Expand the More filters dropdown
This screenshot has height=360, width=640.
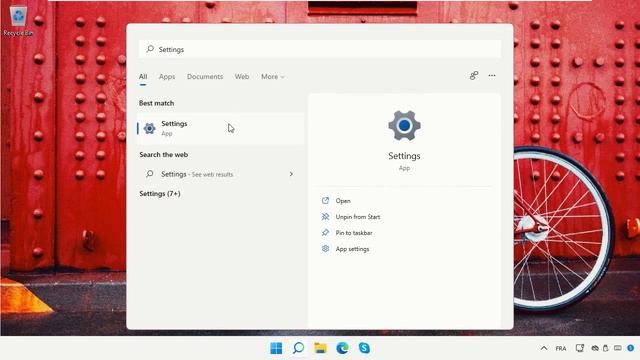point(273,77)
